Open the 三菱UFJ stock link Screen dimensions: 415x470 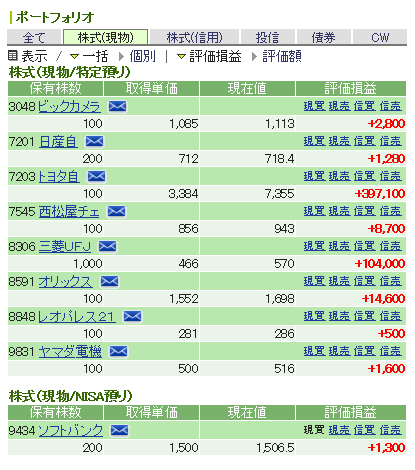(x=65, y=247)
